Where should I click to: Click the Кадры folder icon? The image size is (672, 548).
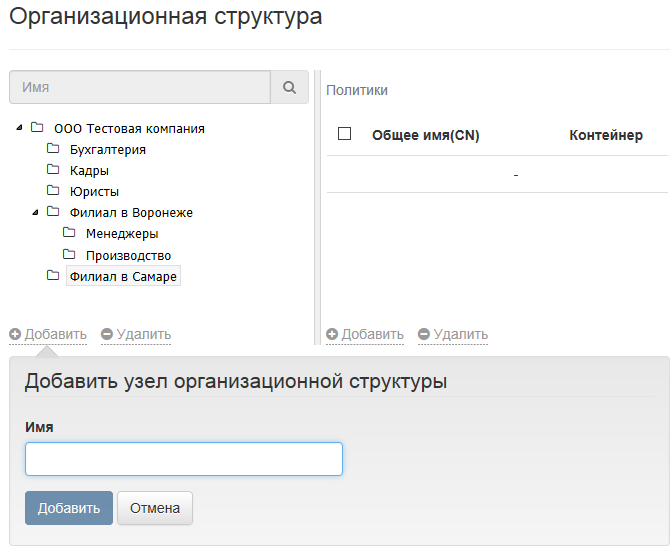tap(53, 170)
